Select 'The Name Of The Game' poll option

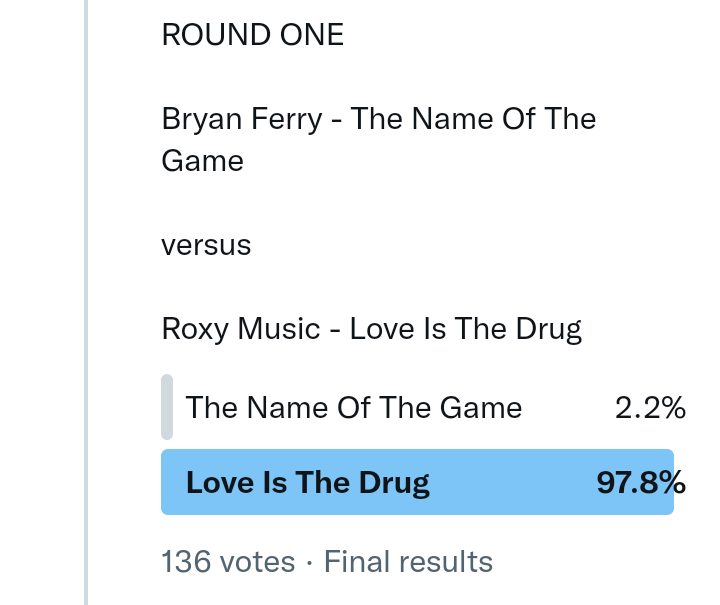coord(354,408)
